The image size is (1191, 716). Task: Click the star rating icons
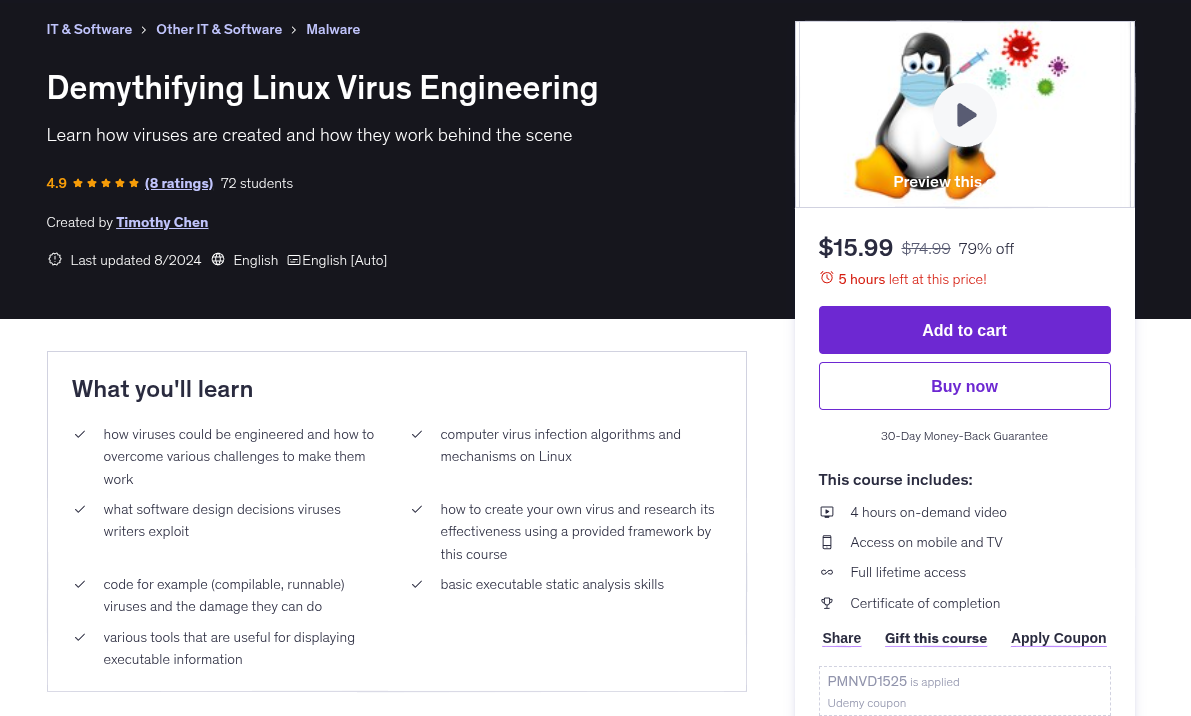(x=106, y=183)
